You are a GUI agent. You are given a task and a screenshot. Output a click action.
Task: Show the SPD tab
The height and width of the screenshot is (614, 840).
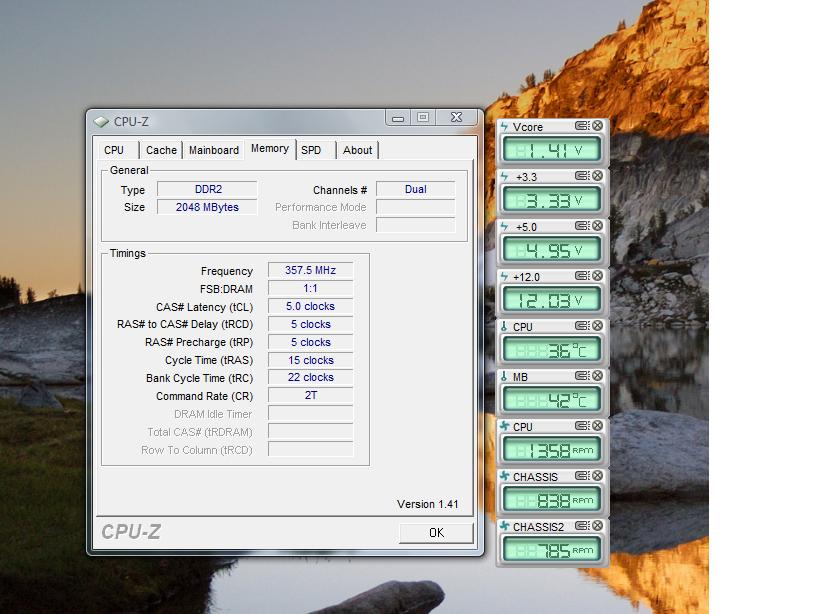coord(311,150)
